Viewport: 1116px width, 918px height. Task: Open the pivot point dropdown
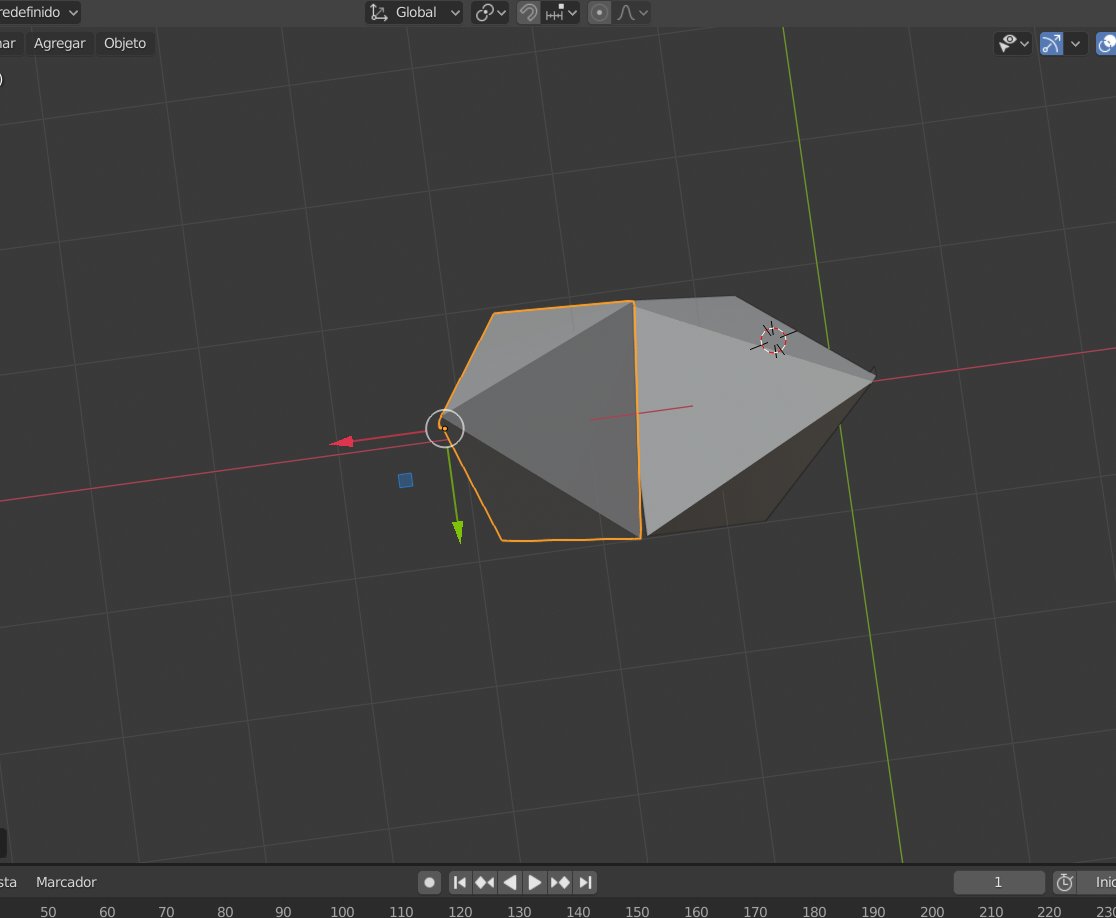490,12
